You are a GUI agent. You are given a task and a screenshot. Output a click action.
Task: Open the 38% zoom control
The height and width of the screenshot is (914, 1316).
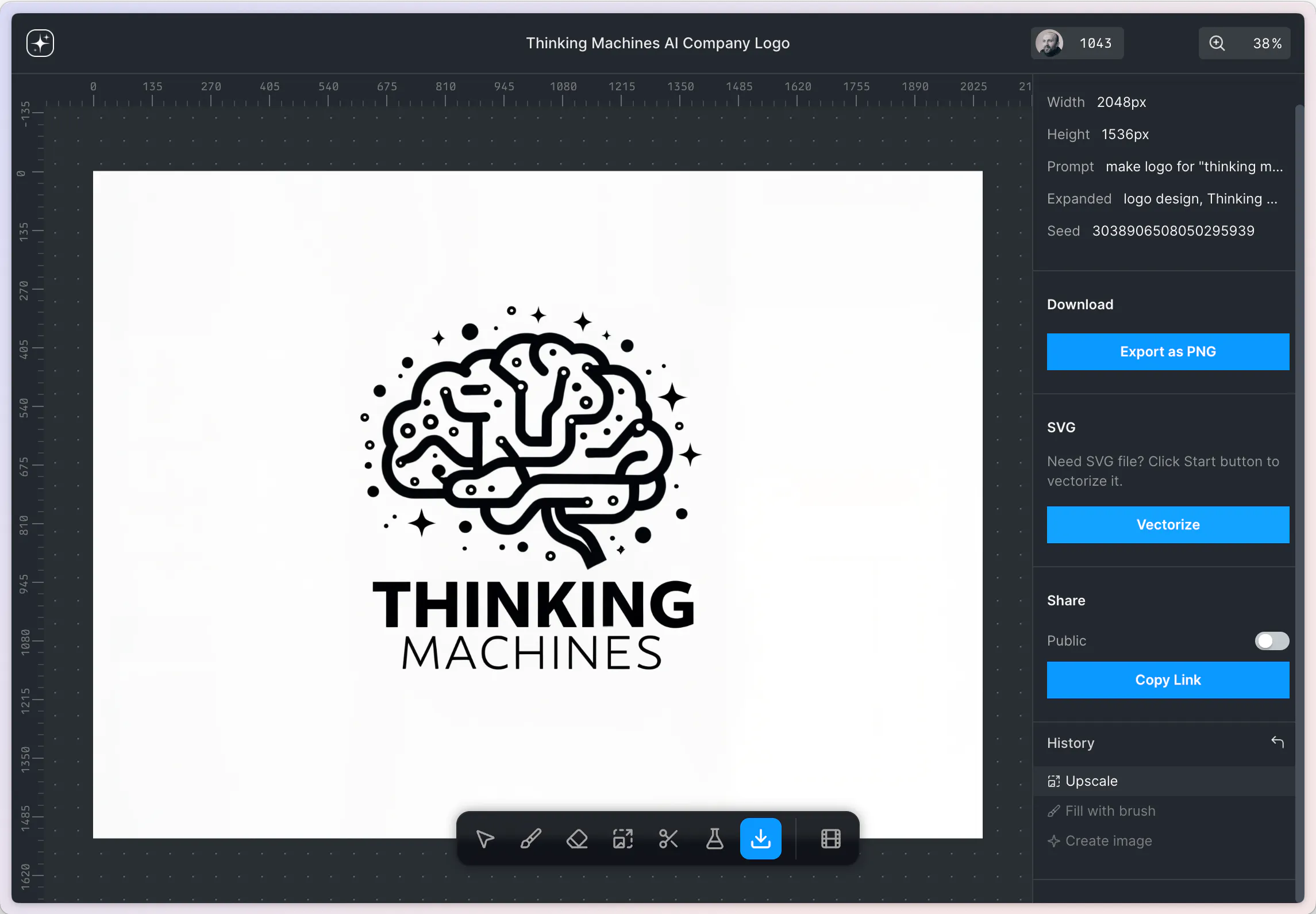[1244, 43]
